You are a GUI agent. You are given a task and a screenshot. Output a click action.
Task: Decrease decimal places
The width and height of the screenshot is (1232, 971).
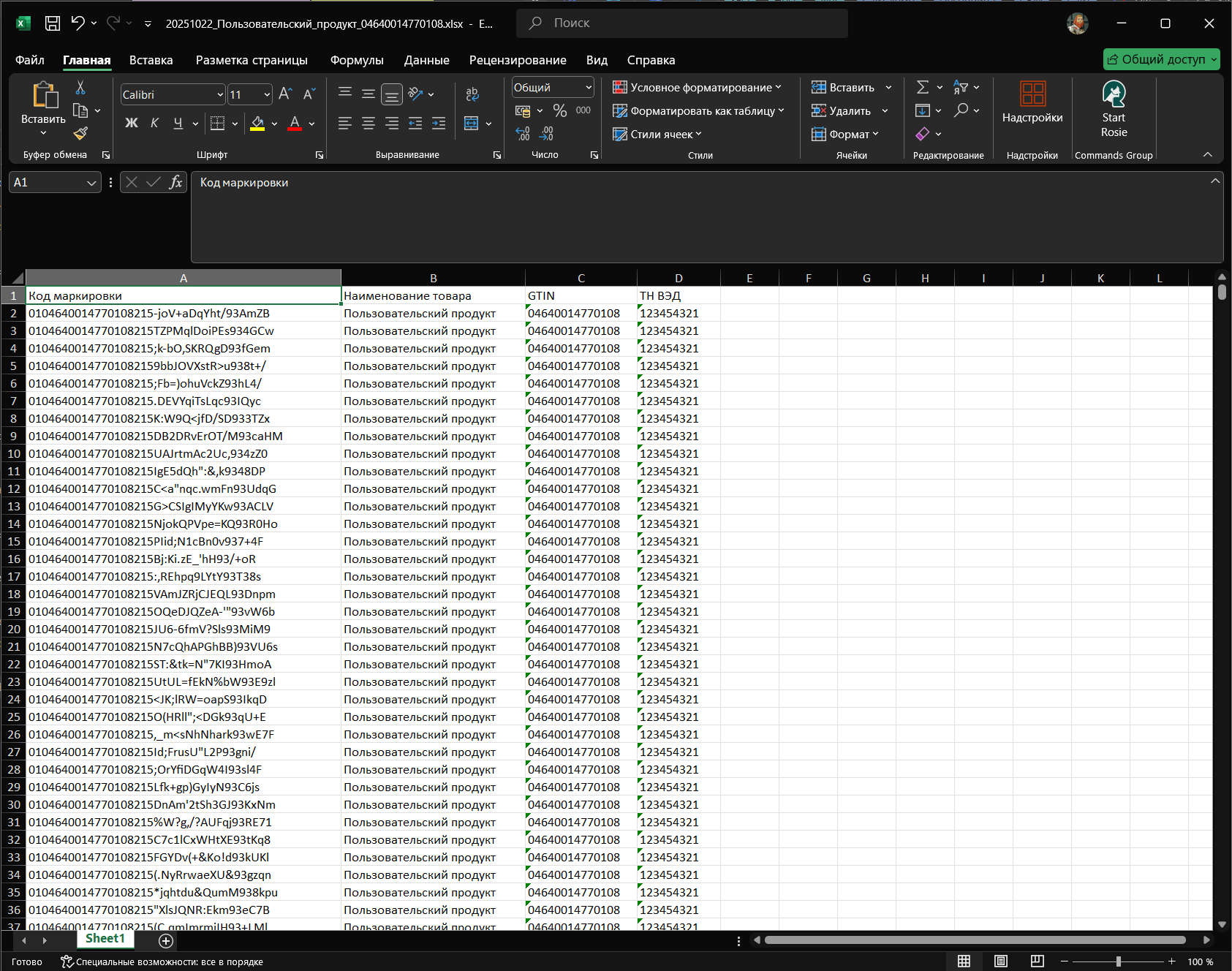point(545,135)
